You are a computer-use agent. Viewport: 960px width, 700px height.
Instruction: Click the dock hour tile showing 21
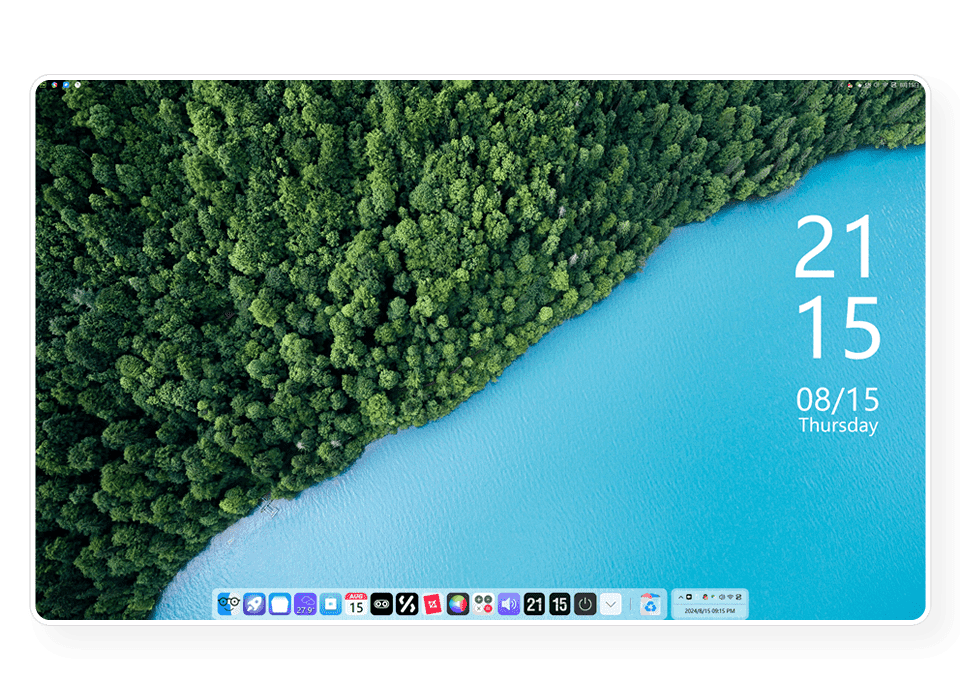[x=535, y=604]
